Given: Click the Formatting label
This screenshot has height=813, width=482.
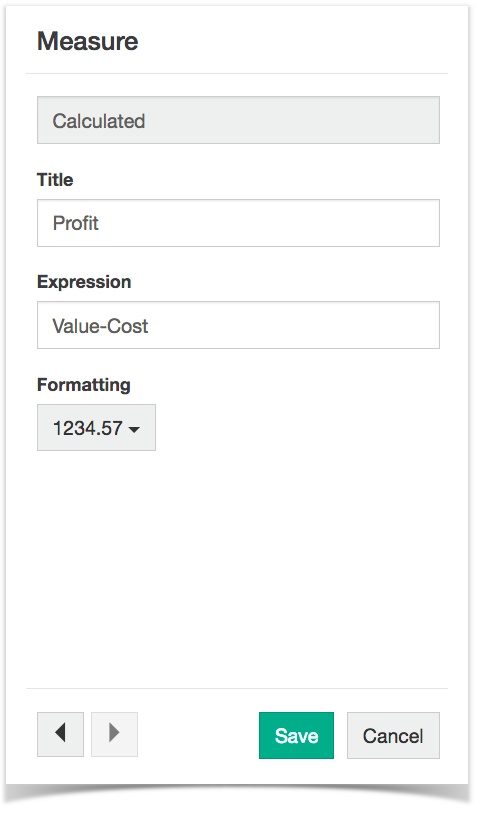Looking at the screenshot, I should click(84, 385).
